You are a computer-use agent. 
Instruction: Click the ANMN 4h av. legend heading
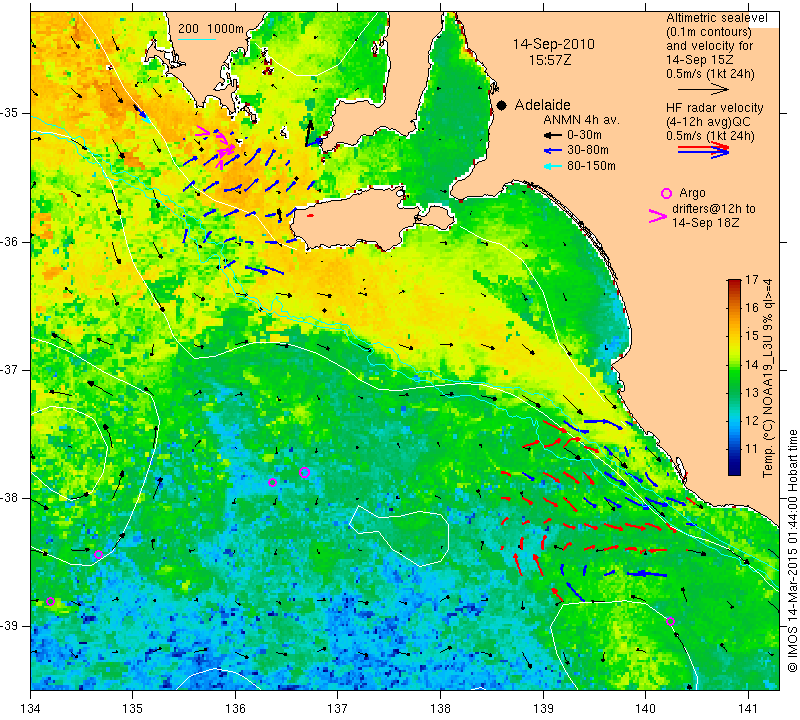click(x=581, y=120)
